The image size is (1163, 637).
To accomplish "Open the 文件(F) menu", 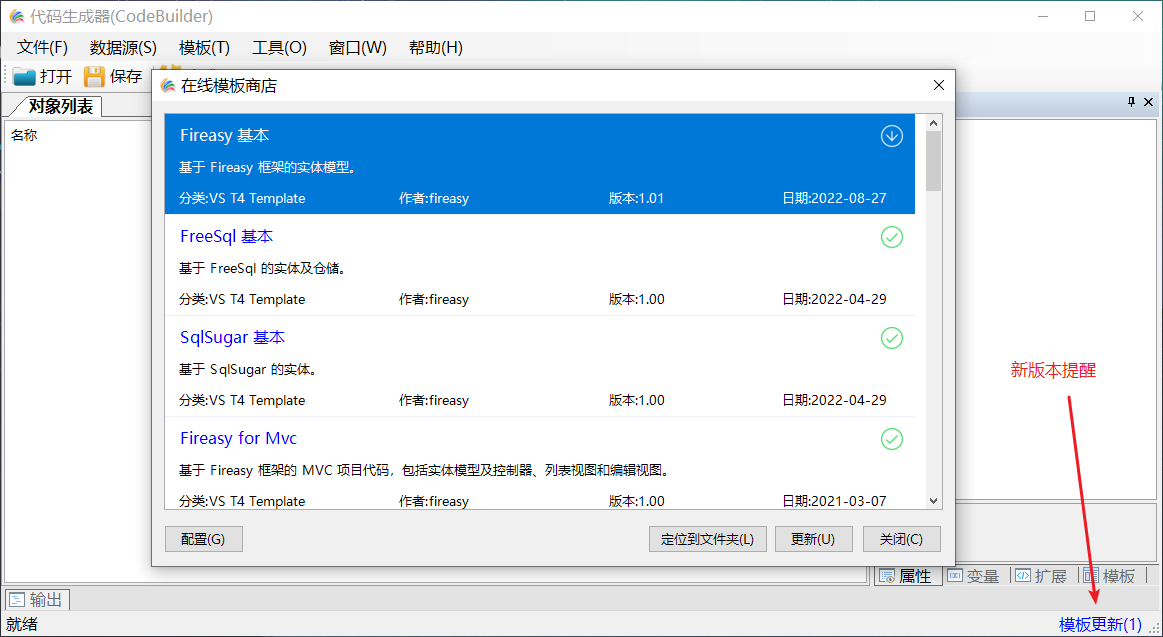I will pyautogui.click(x=42, y=47).
